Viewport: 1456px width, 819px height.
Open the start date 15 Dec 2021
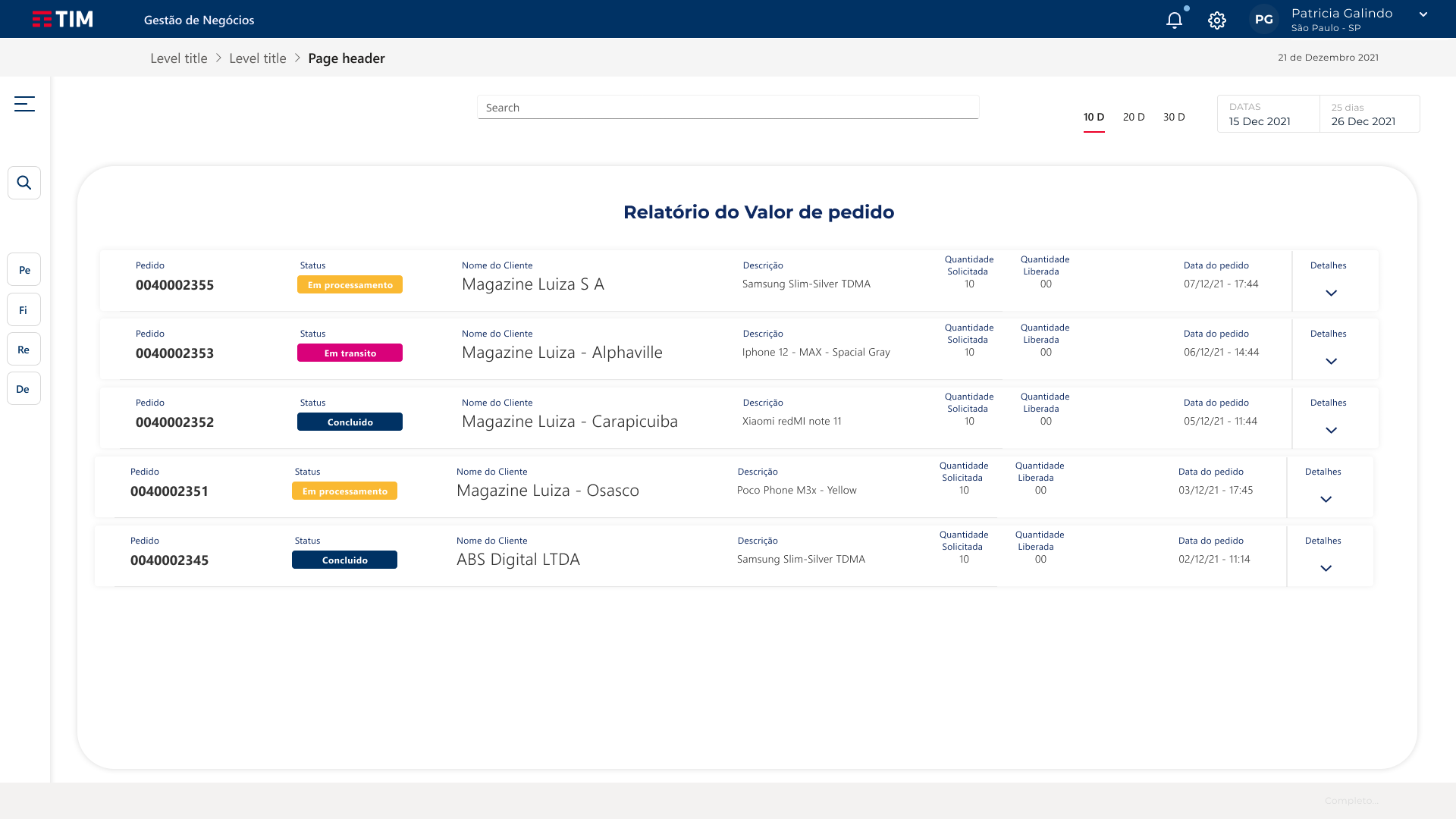click(x=1268, y=114)
